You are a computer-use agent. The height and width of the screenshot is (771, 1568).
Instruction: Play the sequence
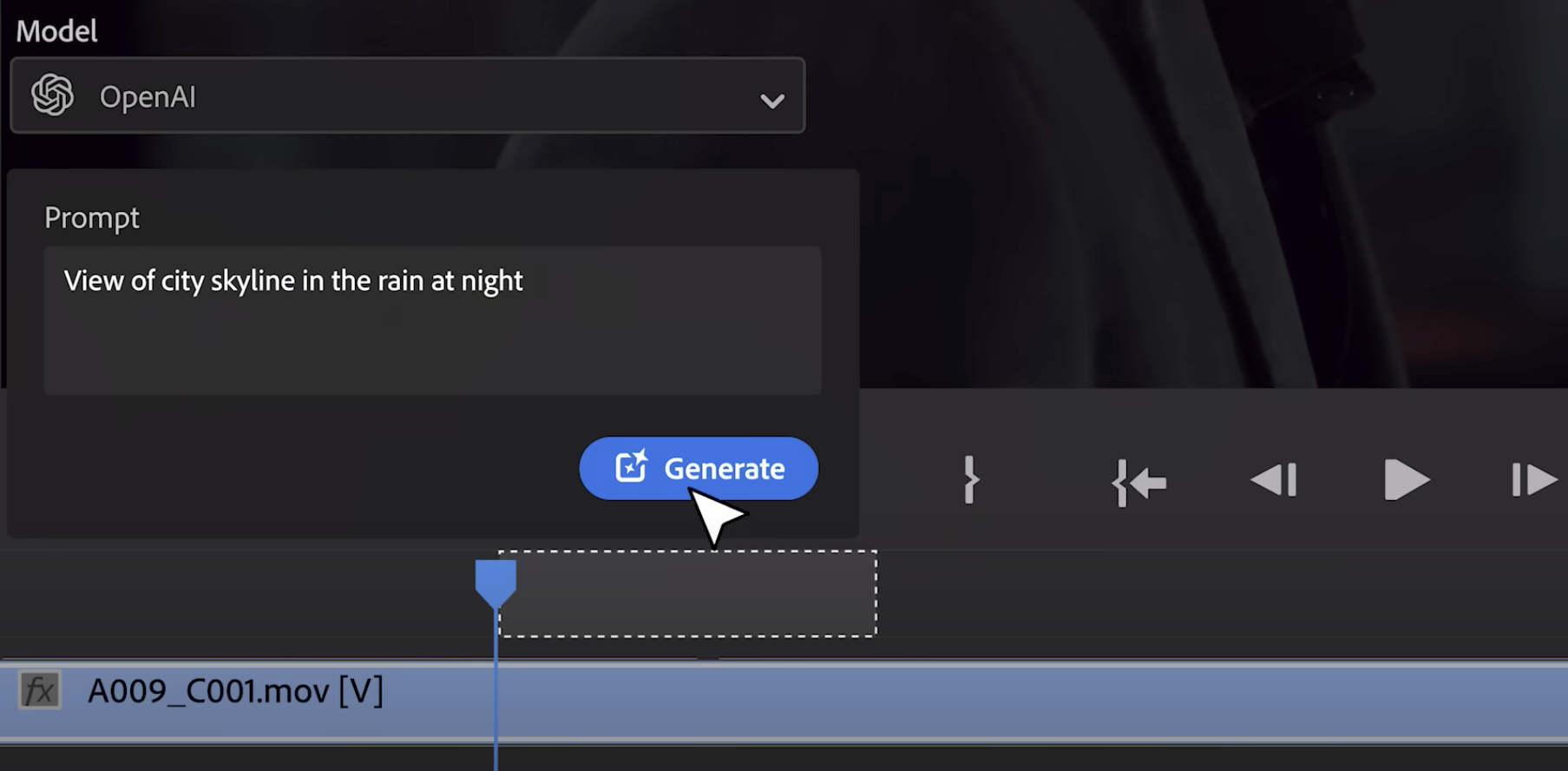[x=1405, y=480]
